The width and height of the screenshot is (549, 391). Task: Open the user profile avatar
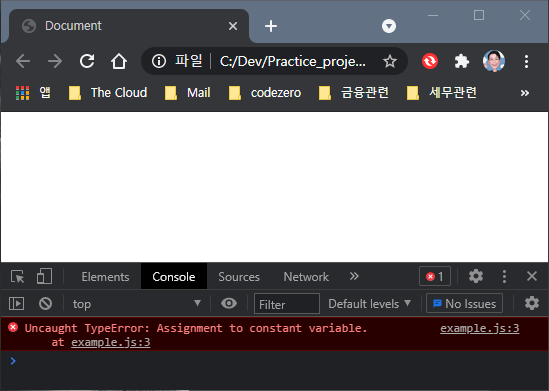click(494, 61)
